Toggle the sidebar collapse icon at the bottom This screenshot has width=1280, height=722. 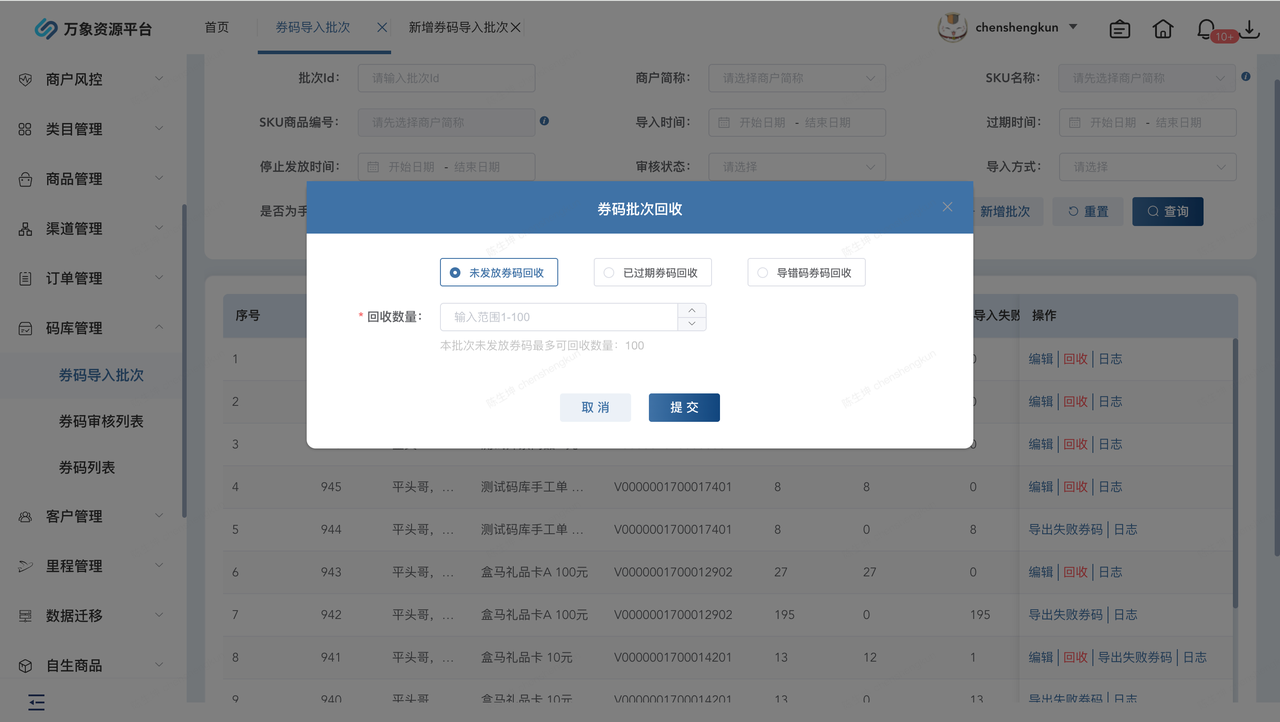point(37,702)
